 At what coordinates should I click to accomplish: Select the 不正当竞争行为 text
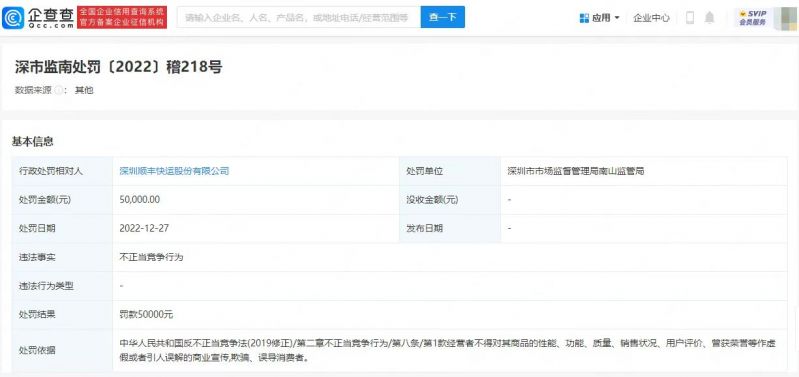pos(151,257)
